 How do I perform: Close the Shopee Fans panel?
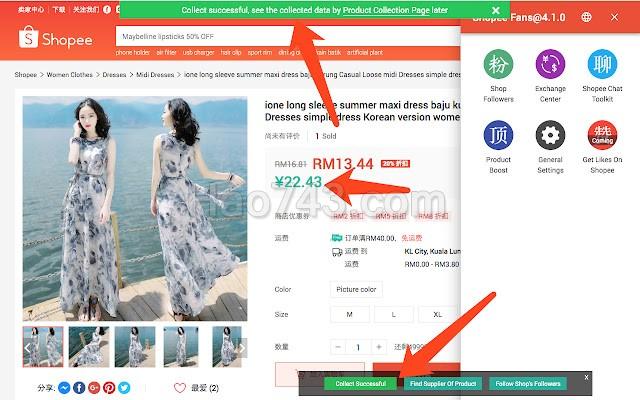coord(614,17)
